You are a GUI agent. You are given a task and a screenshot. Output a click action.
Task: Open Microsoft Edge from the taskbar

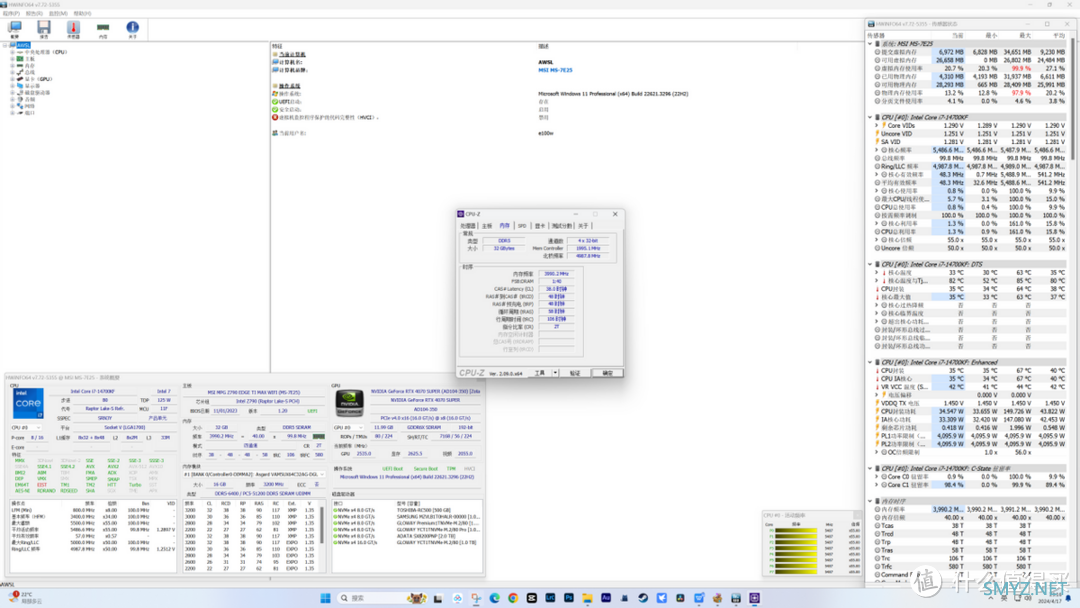click(x=495, y=598)
